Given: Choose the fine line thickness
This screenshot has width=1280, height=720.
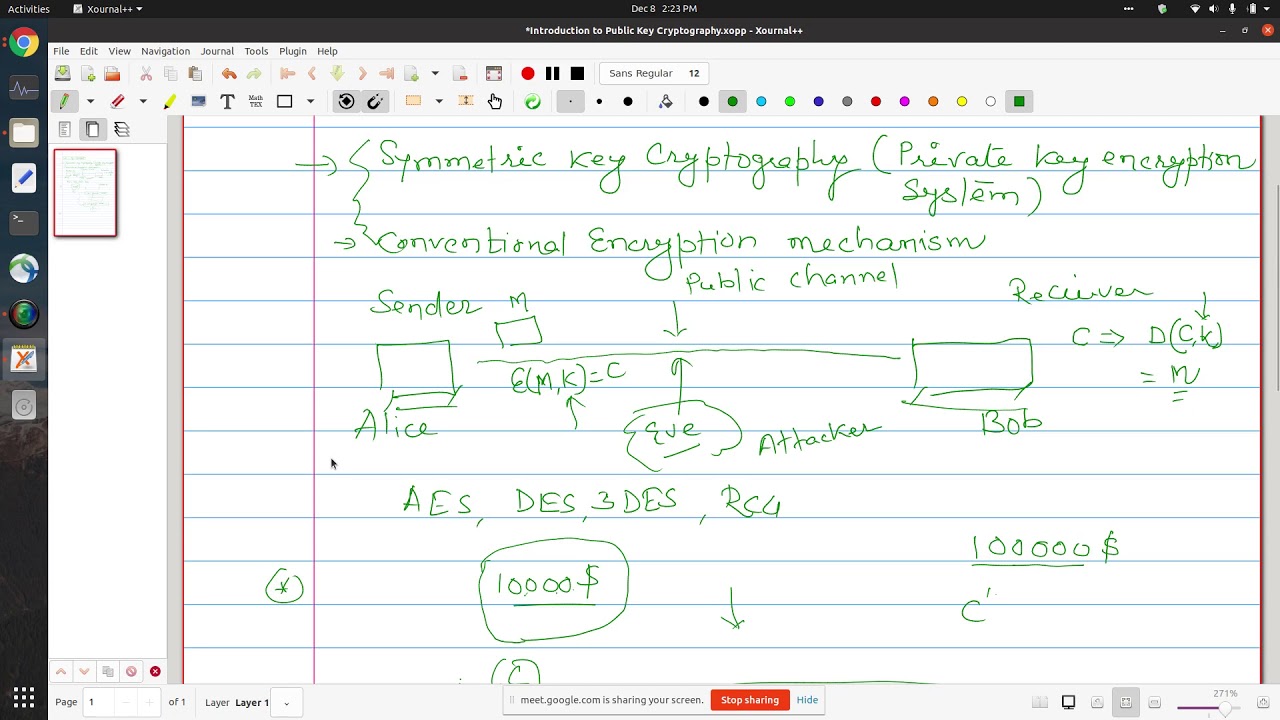Looking at the screenshot, I should pyautogui.click(x=570, y=101).
